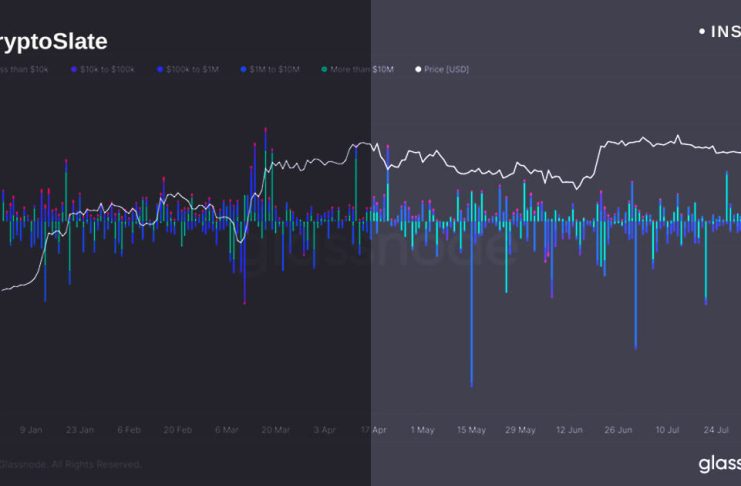Click the 20 Mar date axis label
741x486 pixels.
(x=275, y=430)
